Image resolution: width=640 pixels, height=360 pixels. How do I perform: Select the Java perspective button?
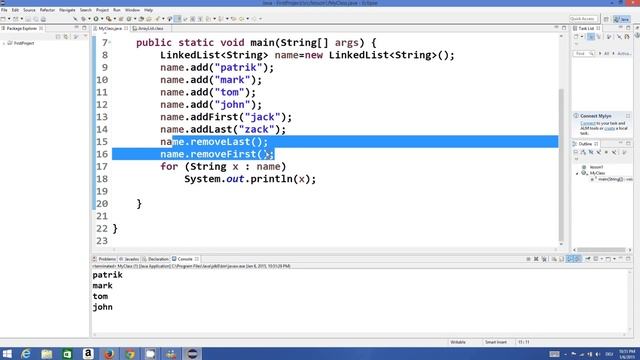click(622, 19)
